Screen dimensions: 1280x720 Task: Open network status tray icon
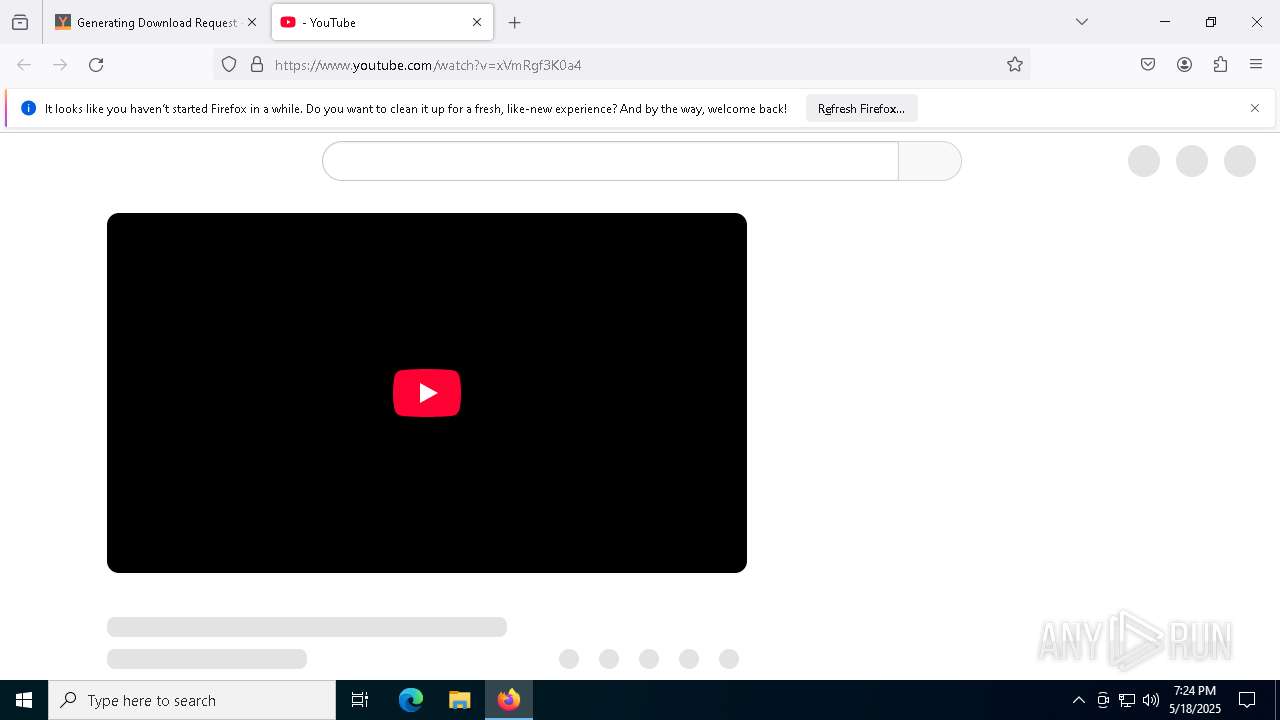point(1127,700)
